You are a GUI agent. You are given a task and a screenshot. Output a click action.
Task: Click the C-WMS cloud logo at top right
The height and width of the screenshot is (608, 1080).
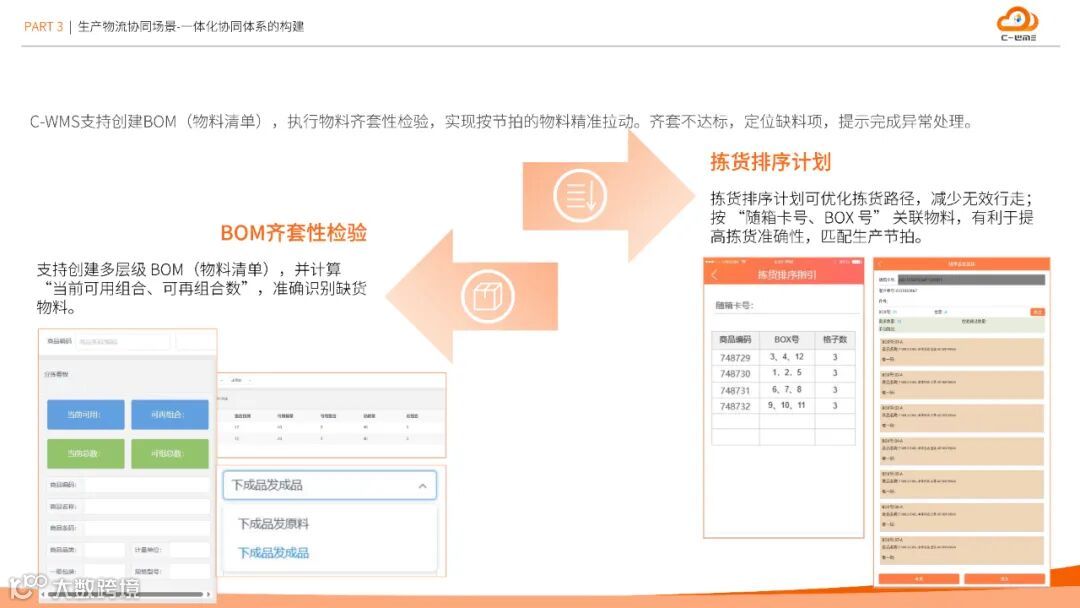tap(1018, 22)
